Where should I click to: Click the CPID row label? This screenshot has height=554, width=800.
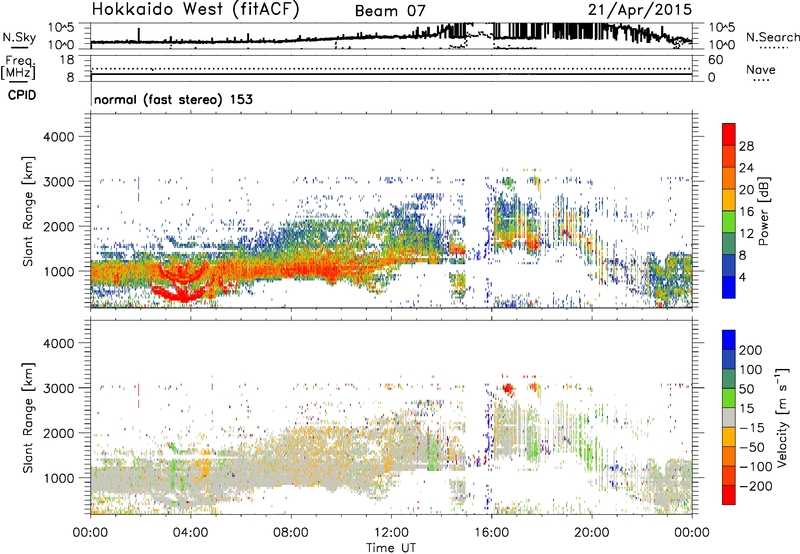click(x=22, y=95)
